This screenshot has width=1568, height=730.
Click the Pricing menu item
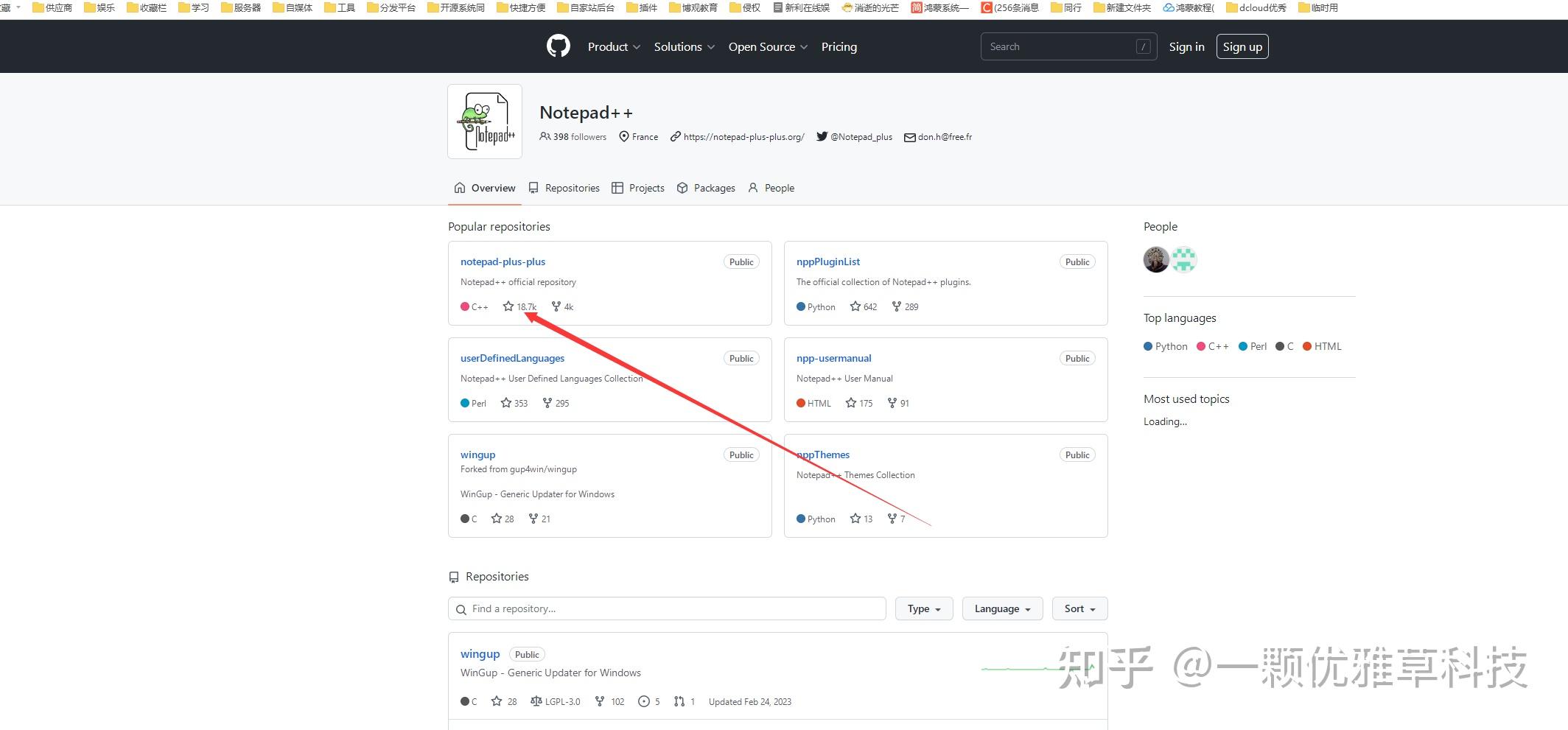coord(839,46)
